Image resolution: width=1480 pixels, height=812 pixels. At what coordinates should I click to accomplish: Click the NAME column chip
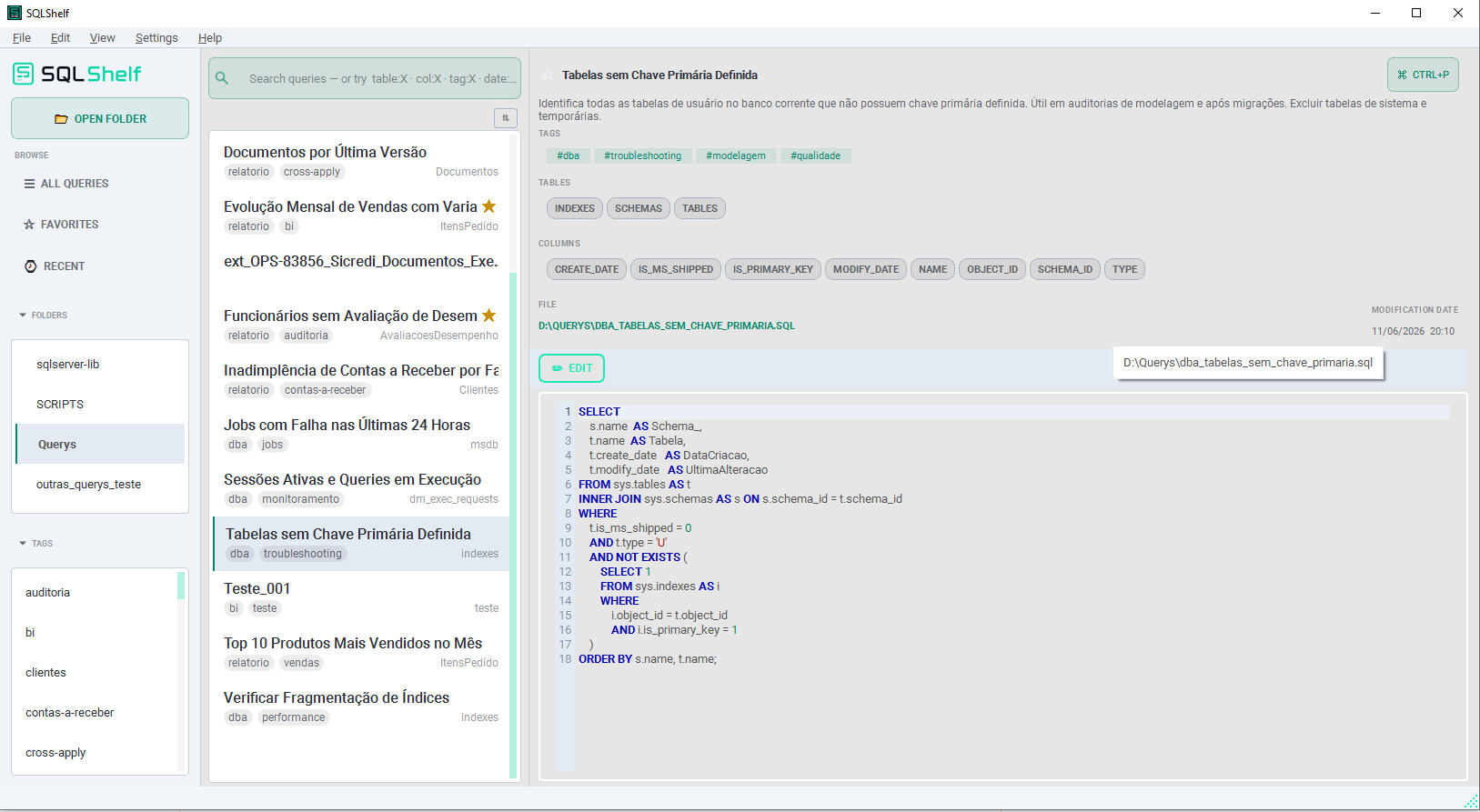tap(933, 269)
